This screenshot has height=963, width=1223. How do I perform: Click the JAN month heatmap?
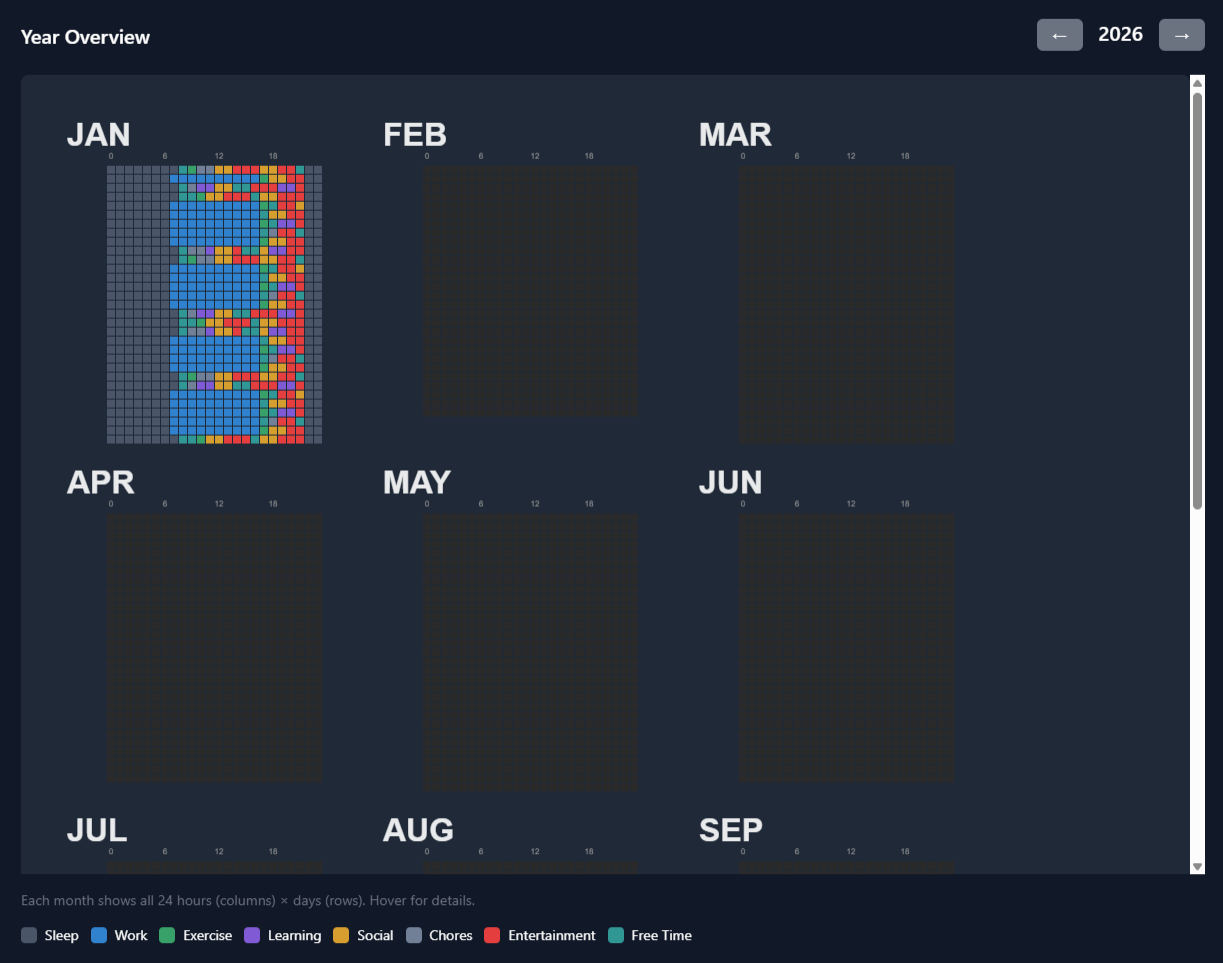coord(212,303)
